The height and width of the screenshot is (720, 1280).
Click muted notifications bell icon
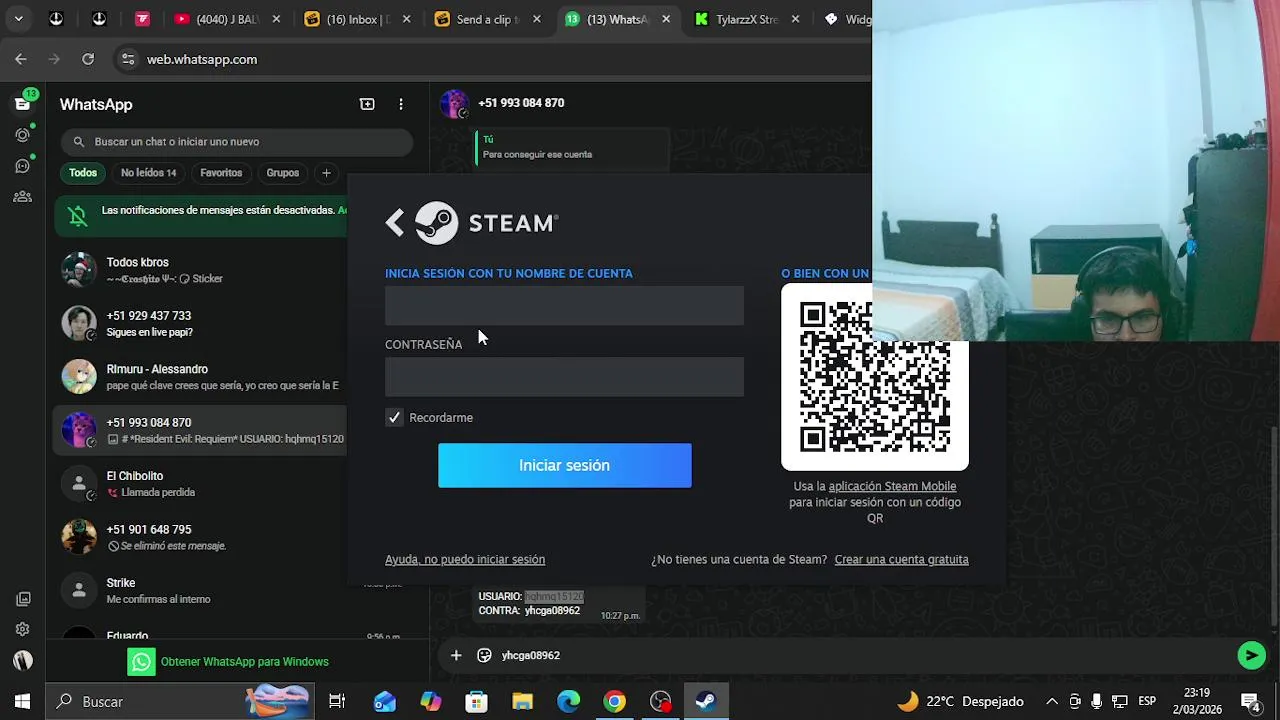tap(77, 215)
